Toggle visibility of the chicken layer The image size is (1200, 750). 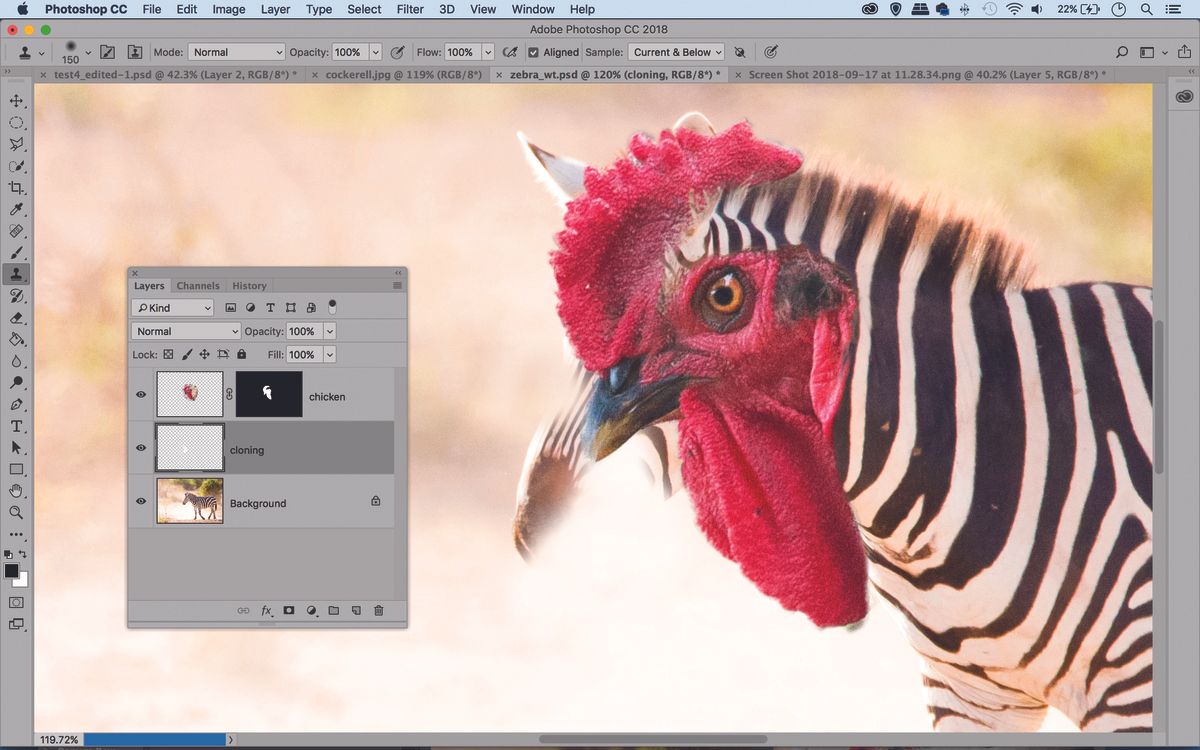coord(140,394)
